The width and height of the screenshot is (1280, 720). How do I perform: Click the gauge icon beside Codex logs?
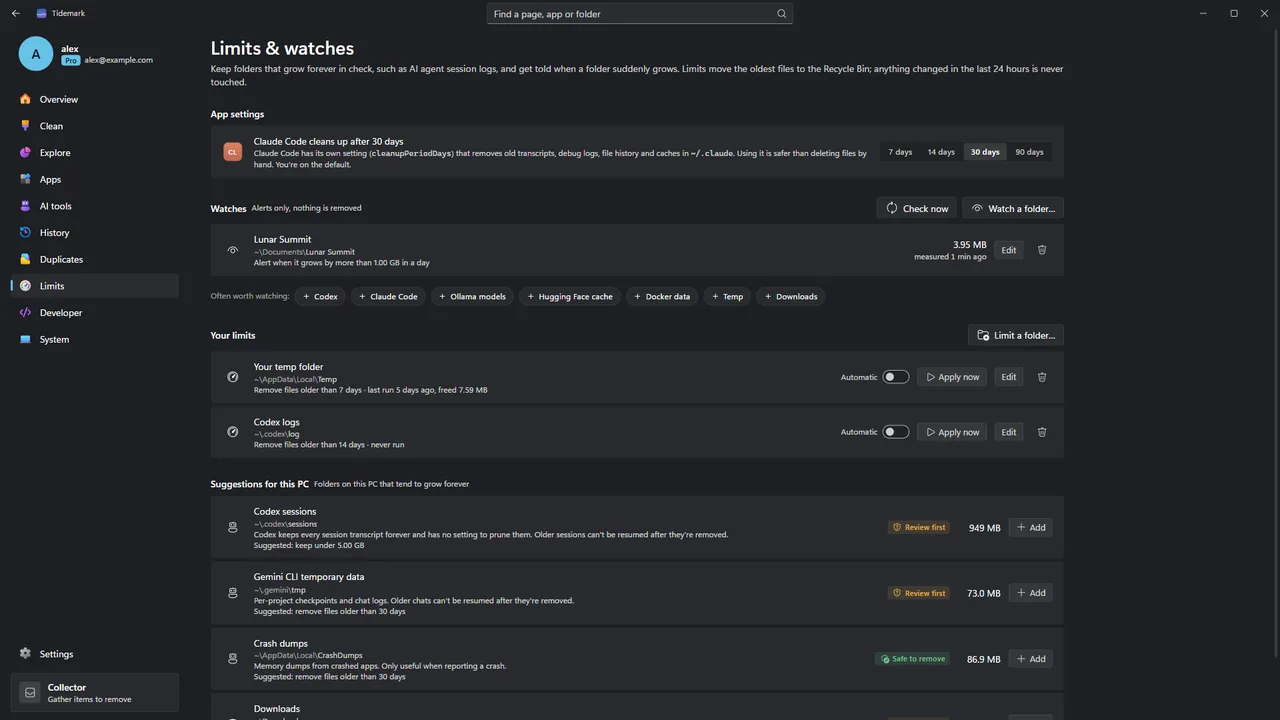233,432
